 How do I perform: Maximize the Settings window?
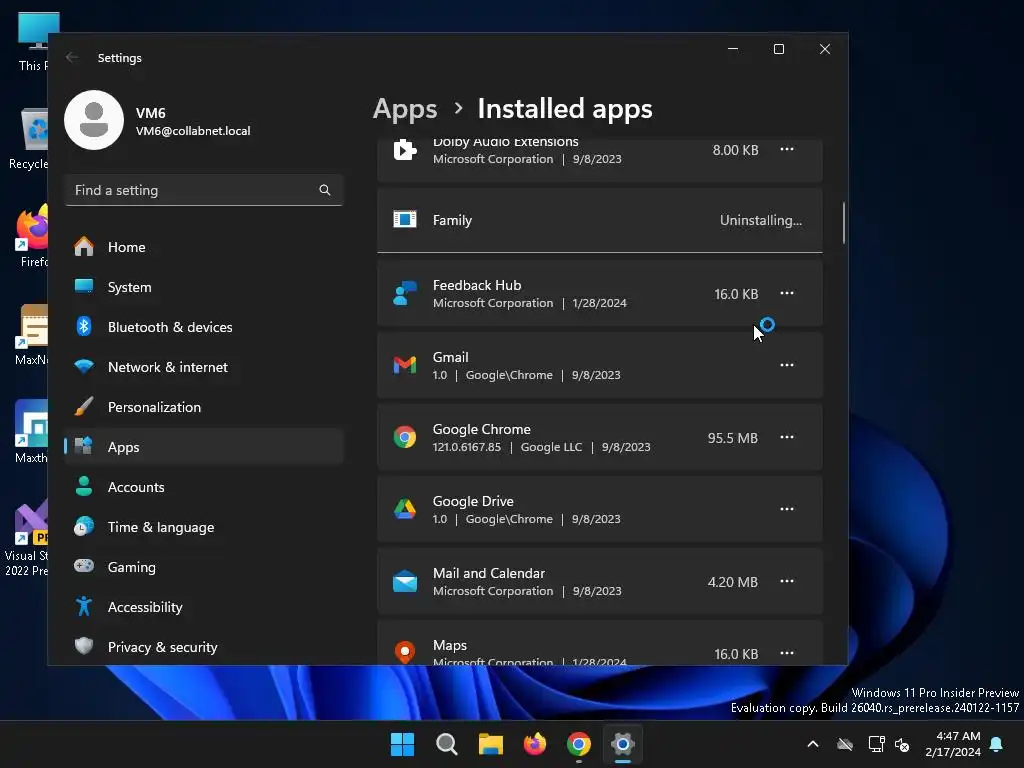pos(778,49)
